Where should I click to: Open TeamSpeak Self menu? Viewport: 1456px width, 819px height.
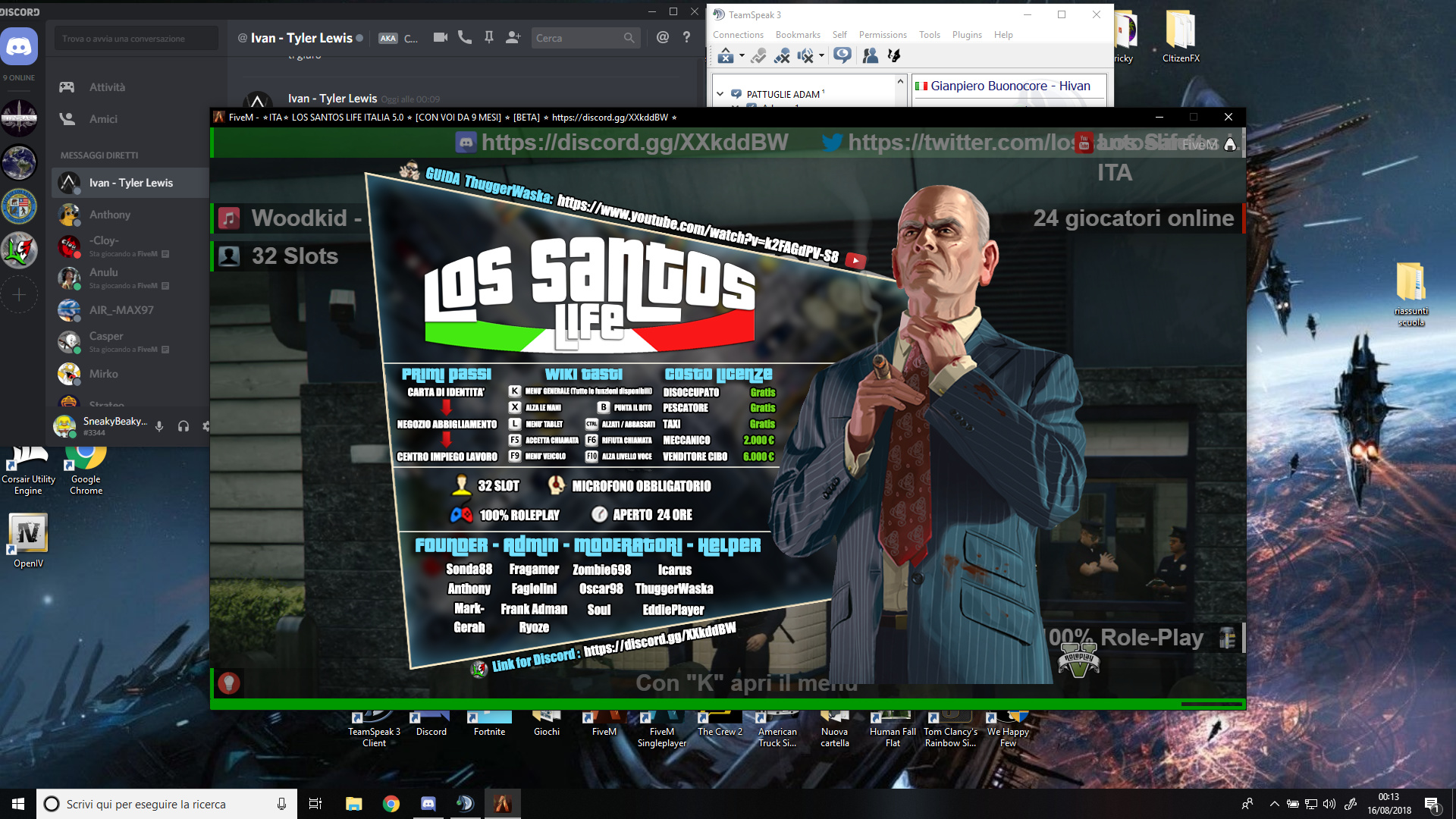[x=839, y=35]
